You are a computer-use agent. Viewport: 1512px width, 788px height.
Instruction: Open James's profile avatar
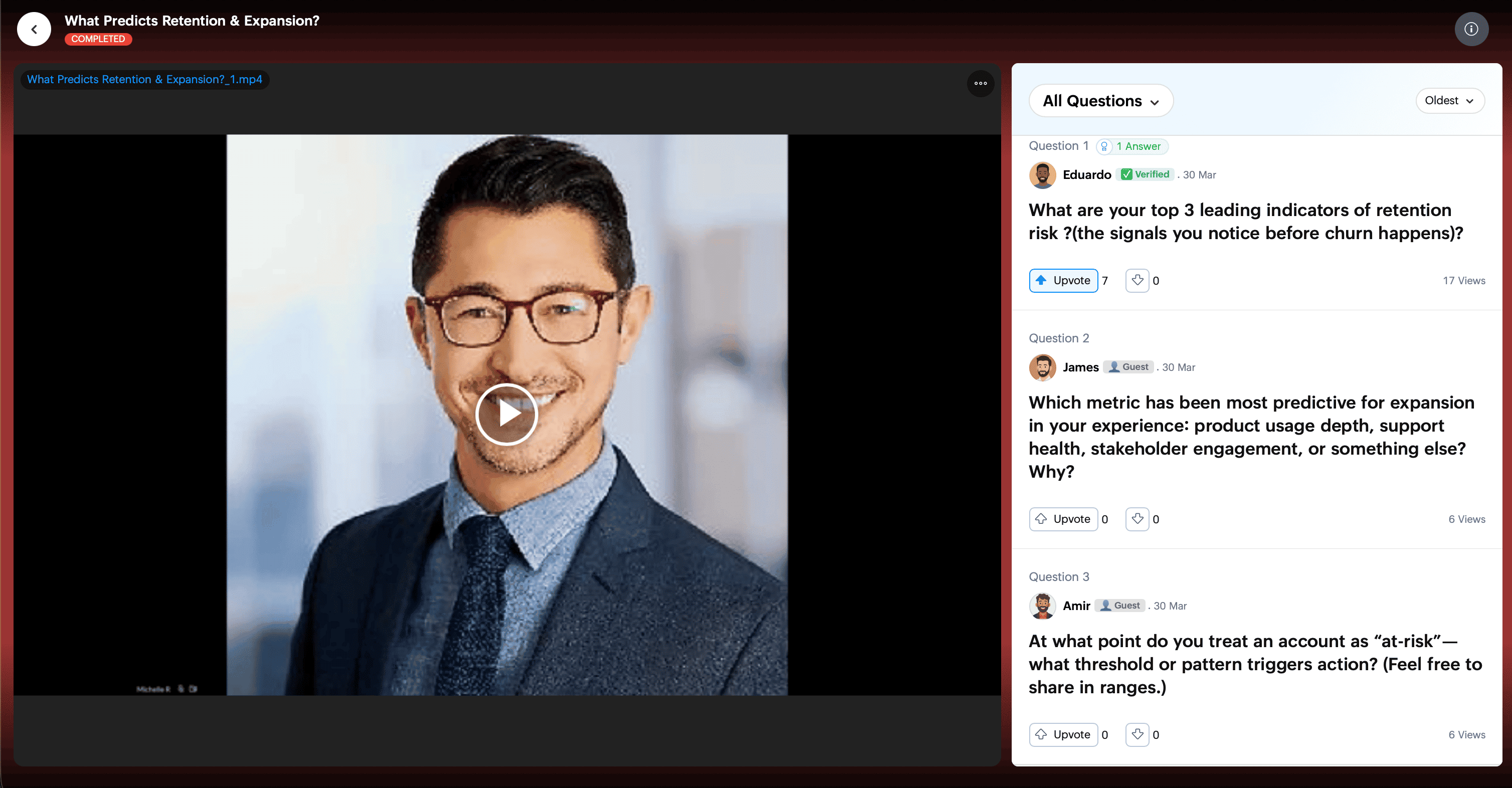click(1042, 367)
